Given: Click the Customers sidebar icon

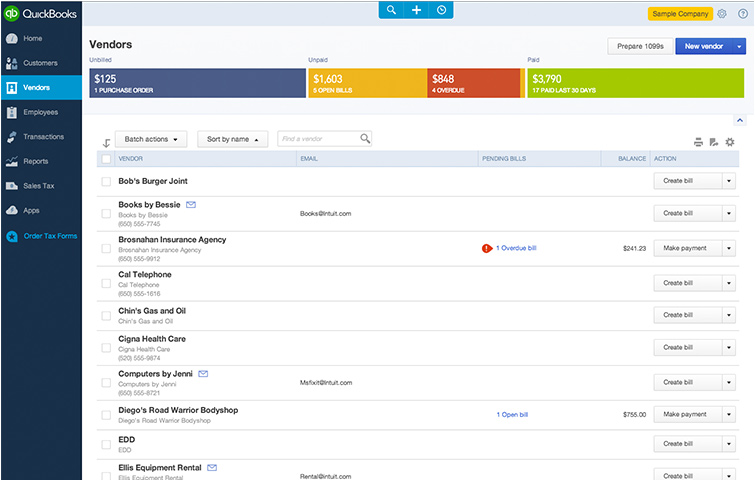Looking at the screenshot, I should 12,63.
